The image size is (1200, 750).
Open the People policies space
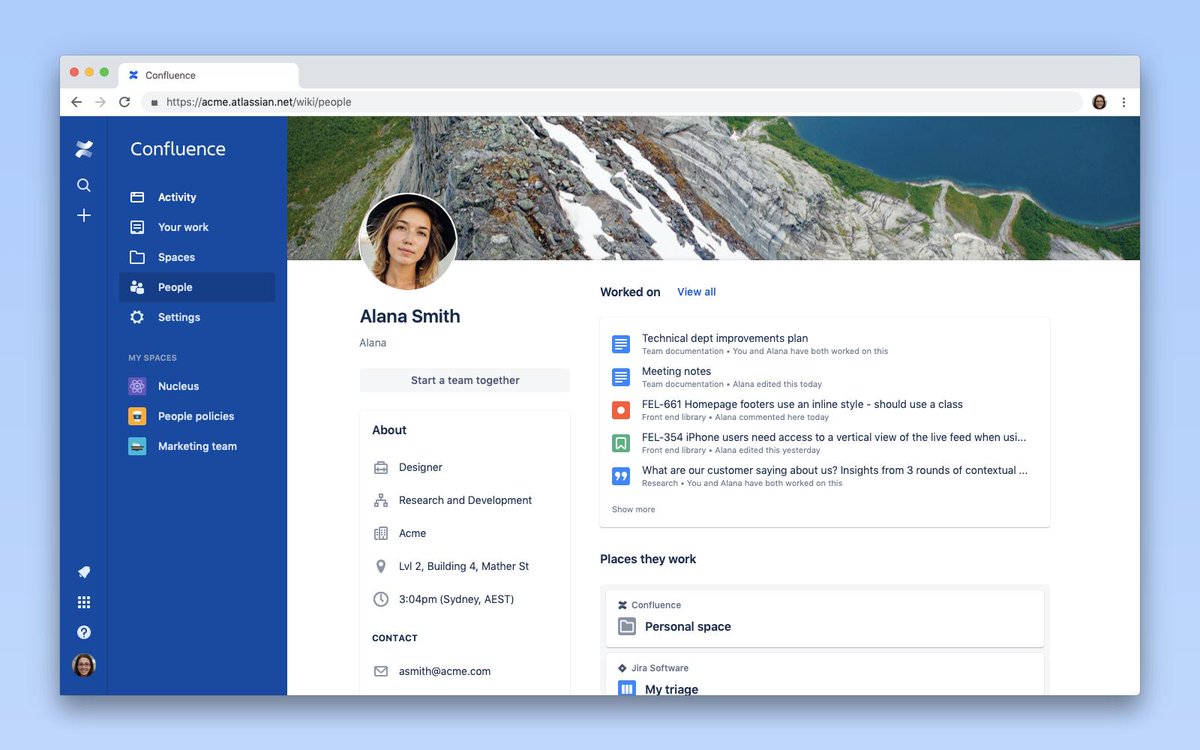pyautogui.click(x=197, y=416)
